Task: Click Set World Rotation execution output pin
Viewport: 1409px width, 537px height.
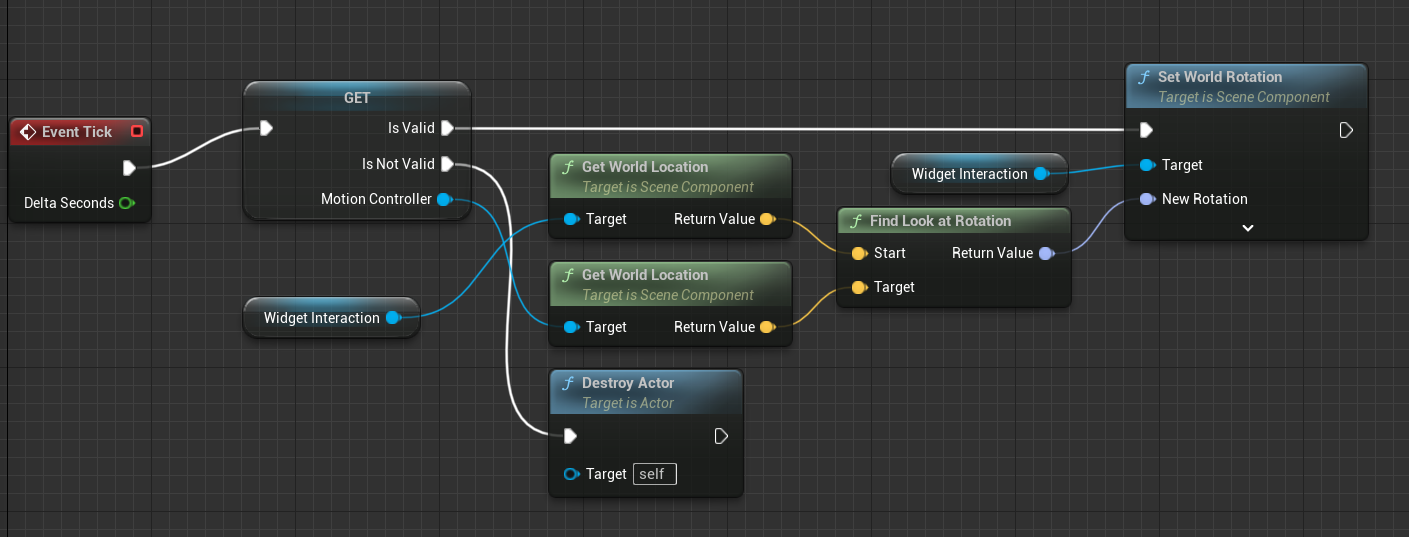Action: point(1346,130)
